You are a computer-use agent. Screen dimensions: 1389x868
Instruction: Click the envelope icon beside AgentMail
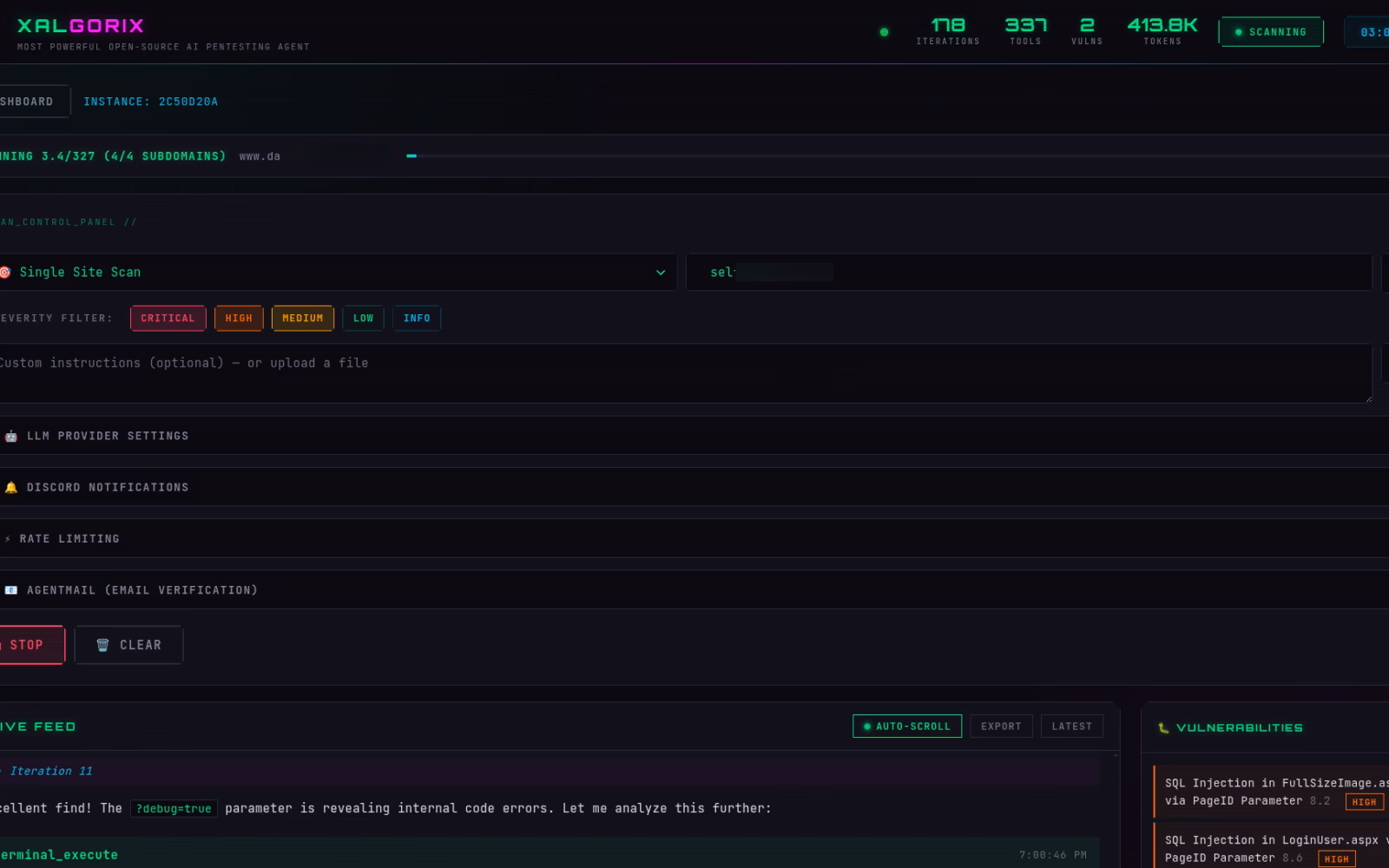point(10,590)
